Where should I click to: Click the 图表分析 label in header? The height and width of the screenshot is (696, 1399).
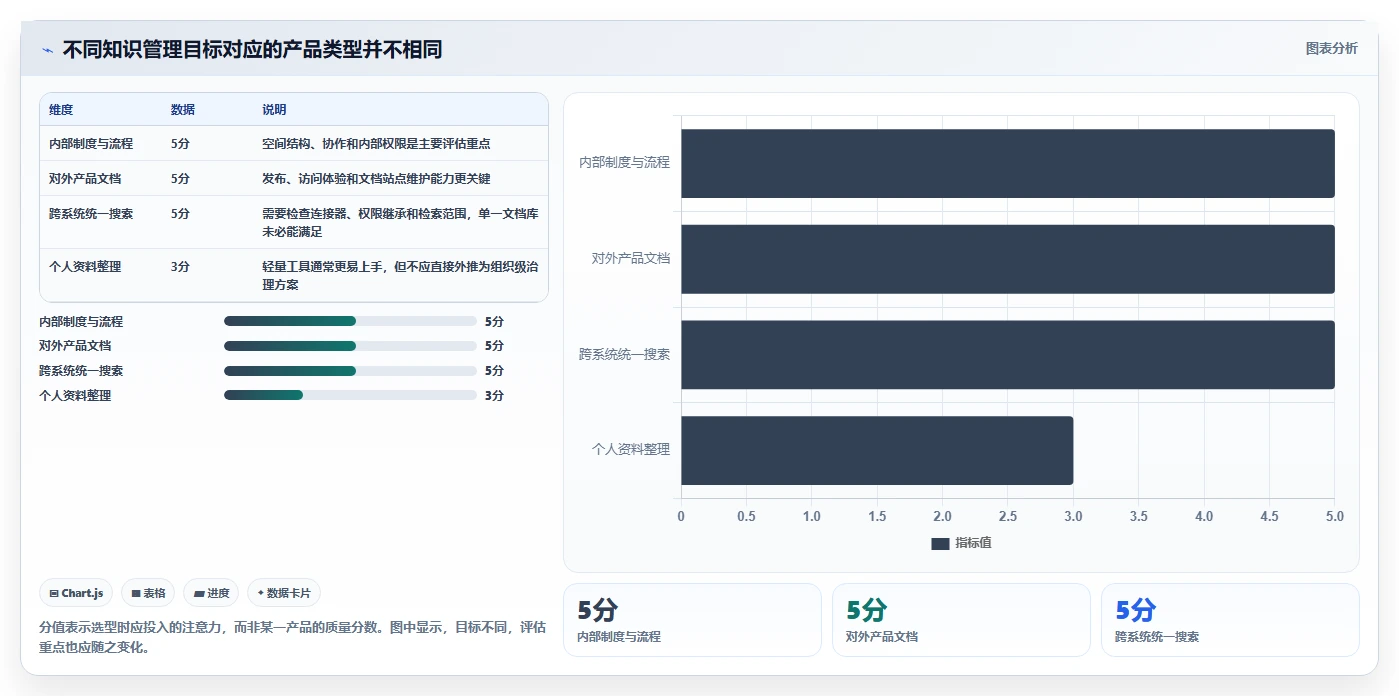coord(1331,48)
